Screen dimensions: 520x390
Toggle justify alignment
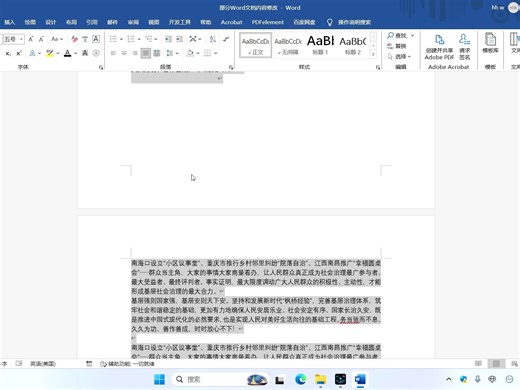point(146,53)
